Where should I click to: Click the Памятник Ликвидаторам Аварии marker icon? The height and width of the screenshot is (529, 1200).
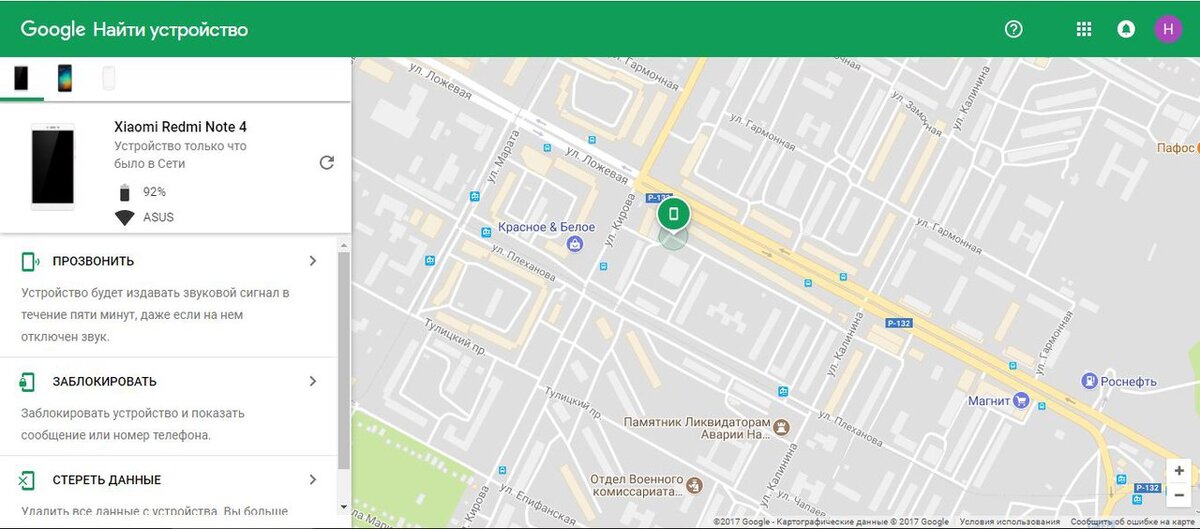[782, 427]
